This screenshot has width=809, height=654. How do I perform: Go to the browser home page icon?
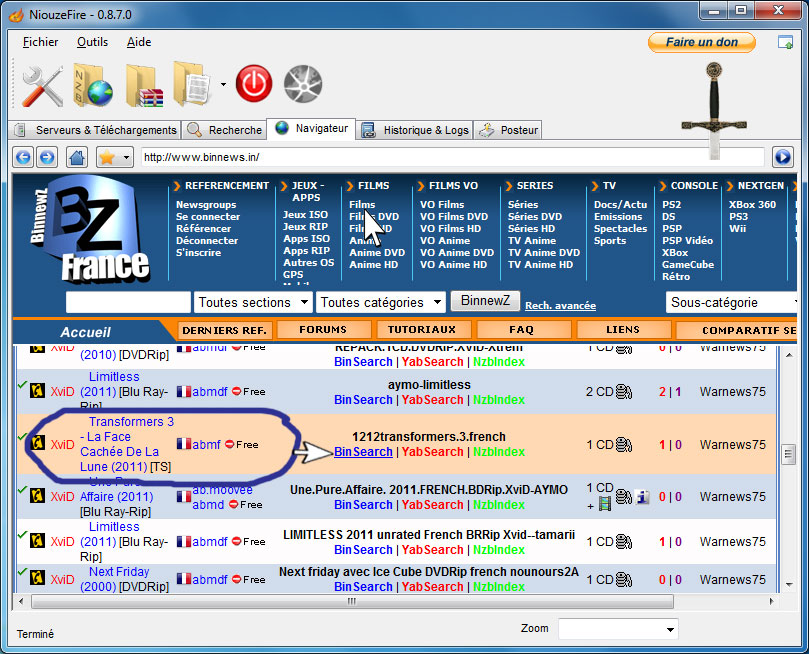point(77,157)
